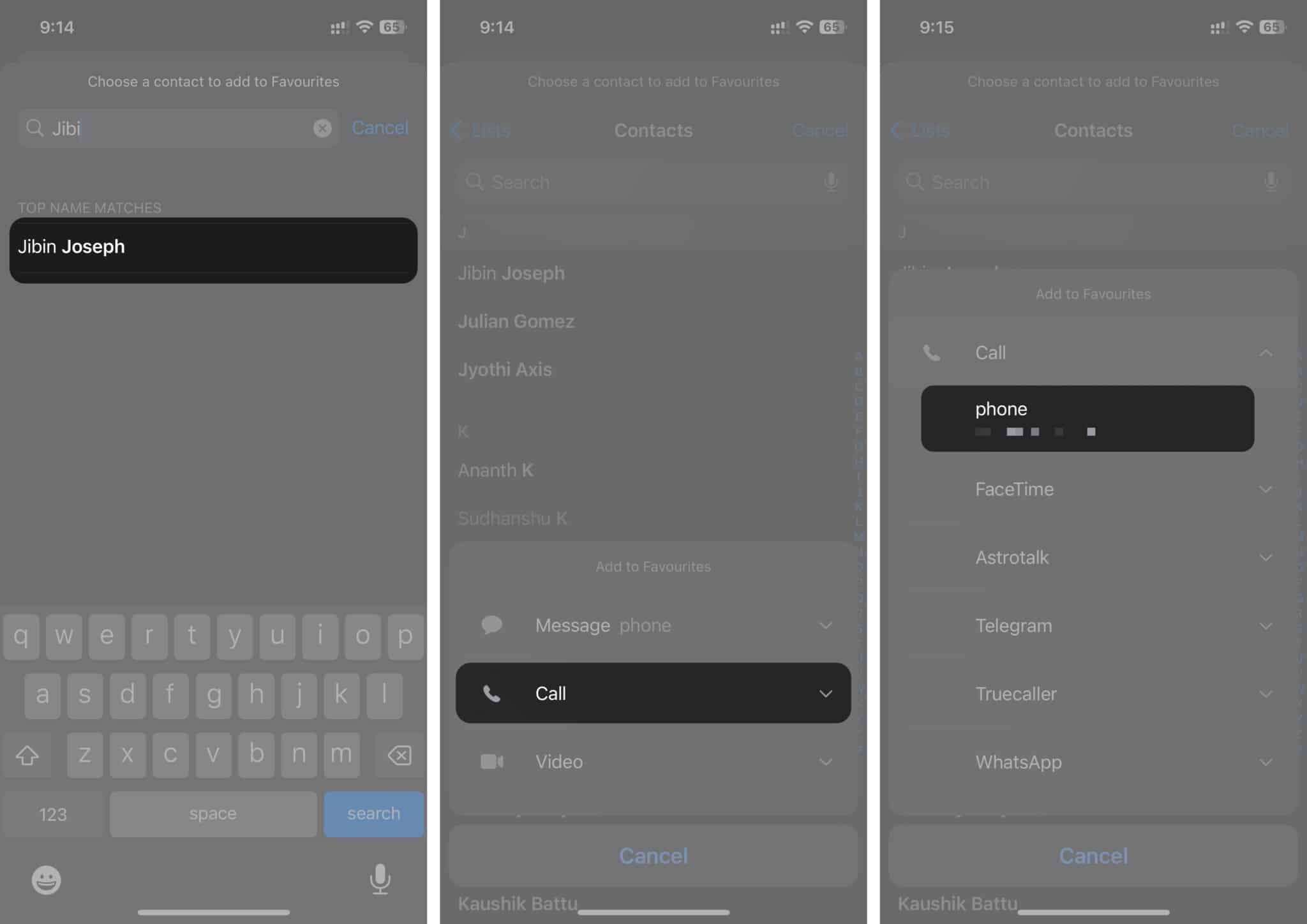Tap Cancel button on favourites sheet
Image resolution: width=1307 pixels, height=924 pixels.
pyautogui.click(x=1093, y=855)
